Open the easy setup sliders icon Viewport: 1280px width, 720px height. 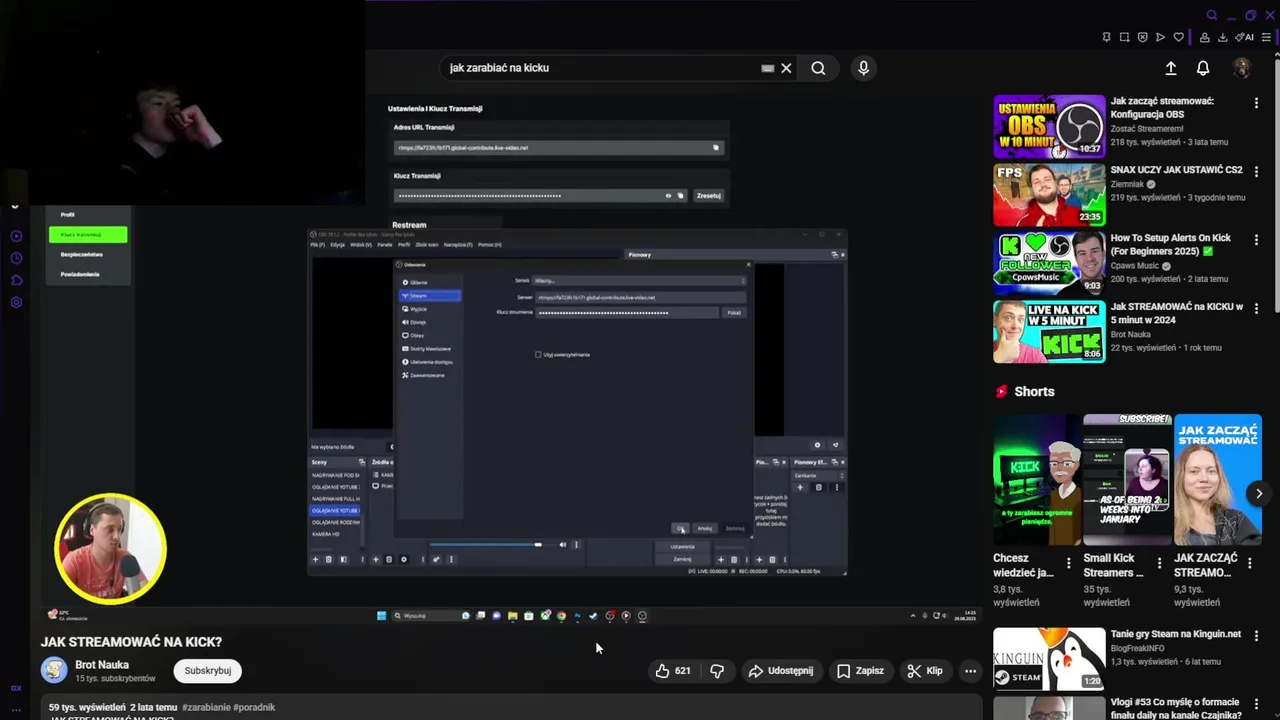coord(1266,37)
